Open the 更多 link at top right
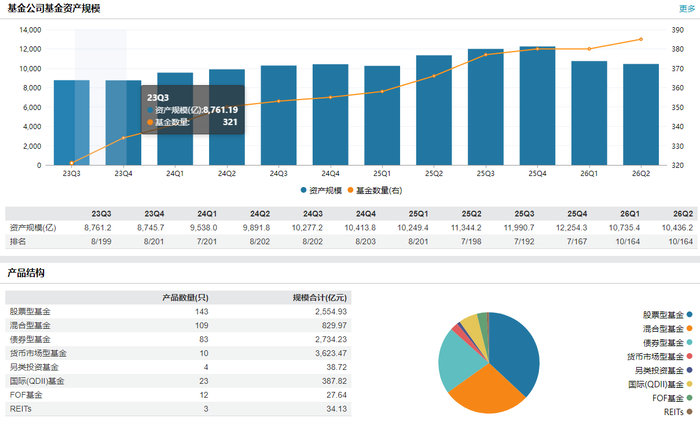 687,8
